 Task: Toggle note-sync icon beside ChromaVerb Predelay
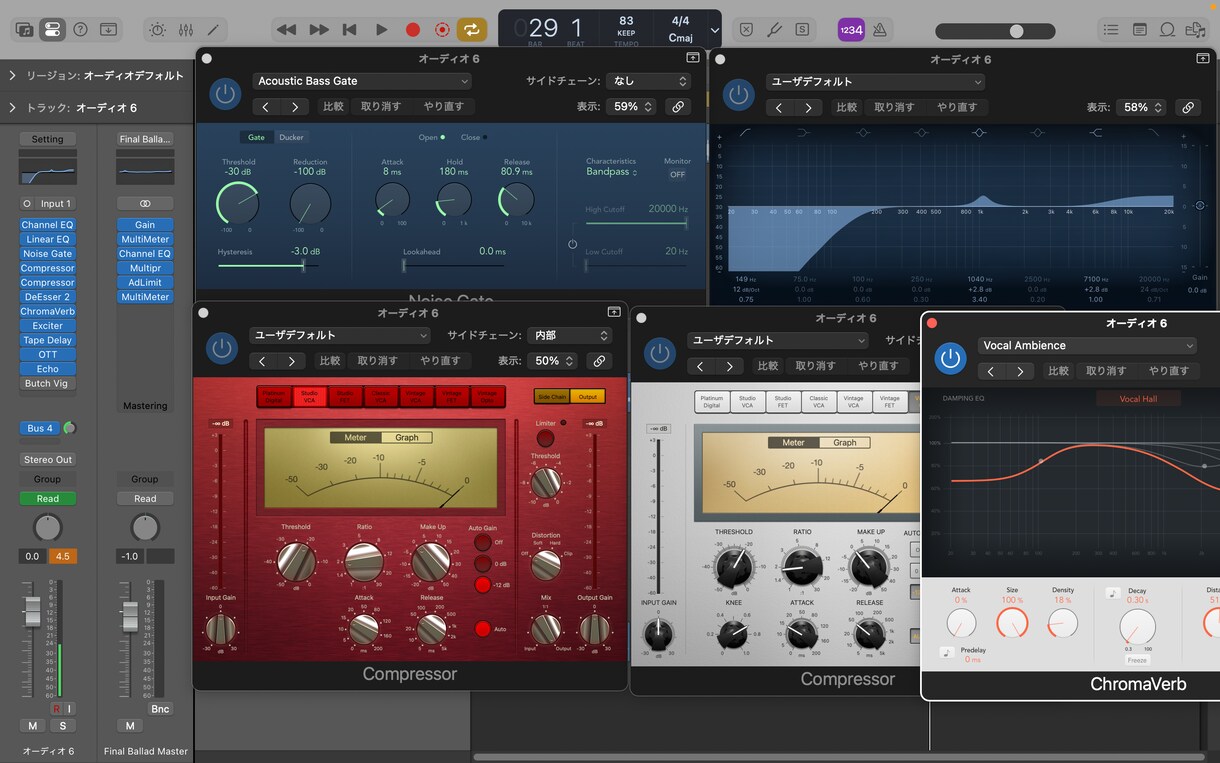(x=946, y=652)
